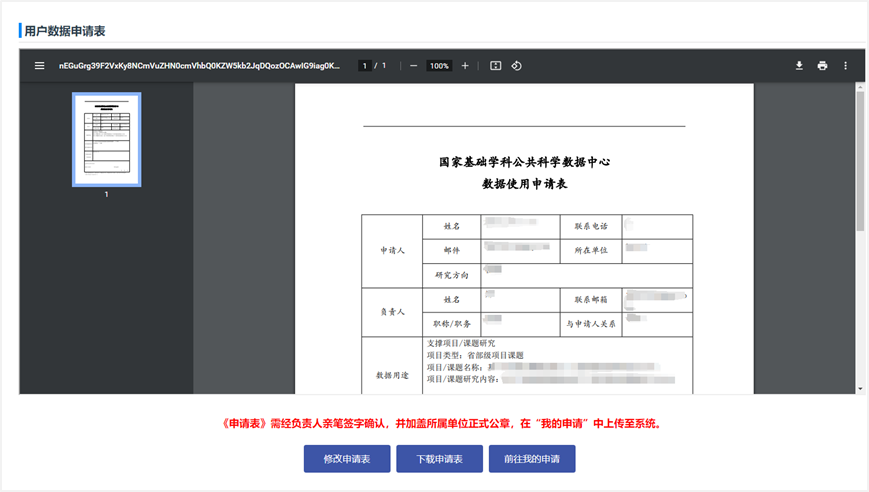
Task: Click the PDF filename in the toolbar
Action: tap(200, 66)
